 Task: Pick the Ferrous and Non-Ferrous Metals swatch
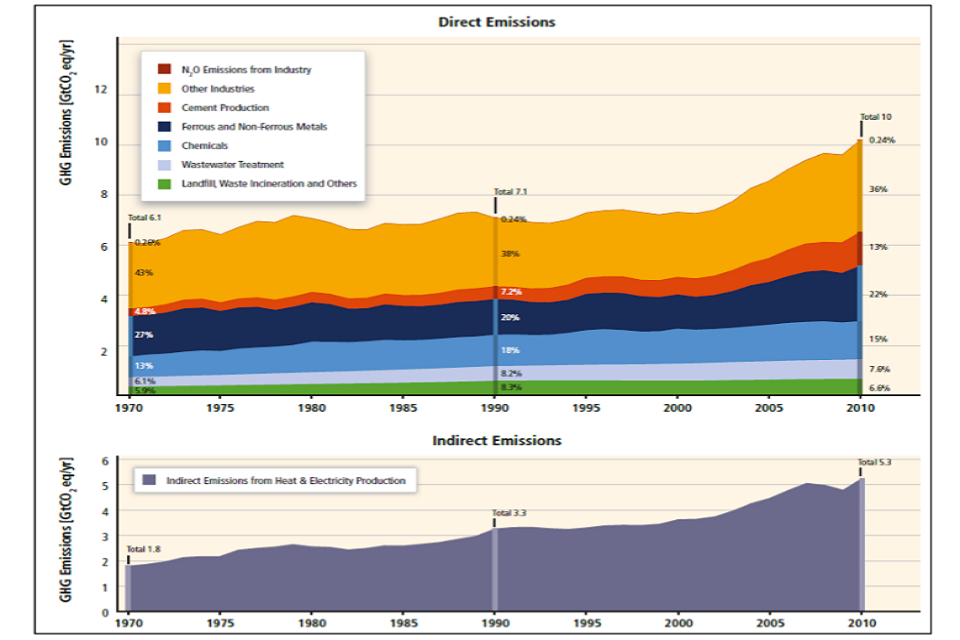click(164, 127)
